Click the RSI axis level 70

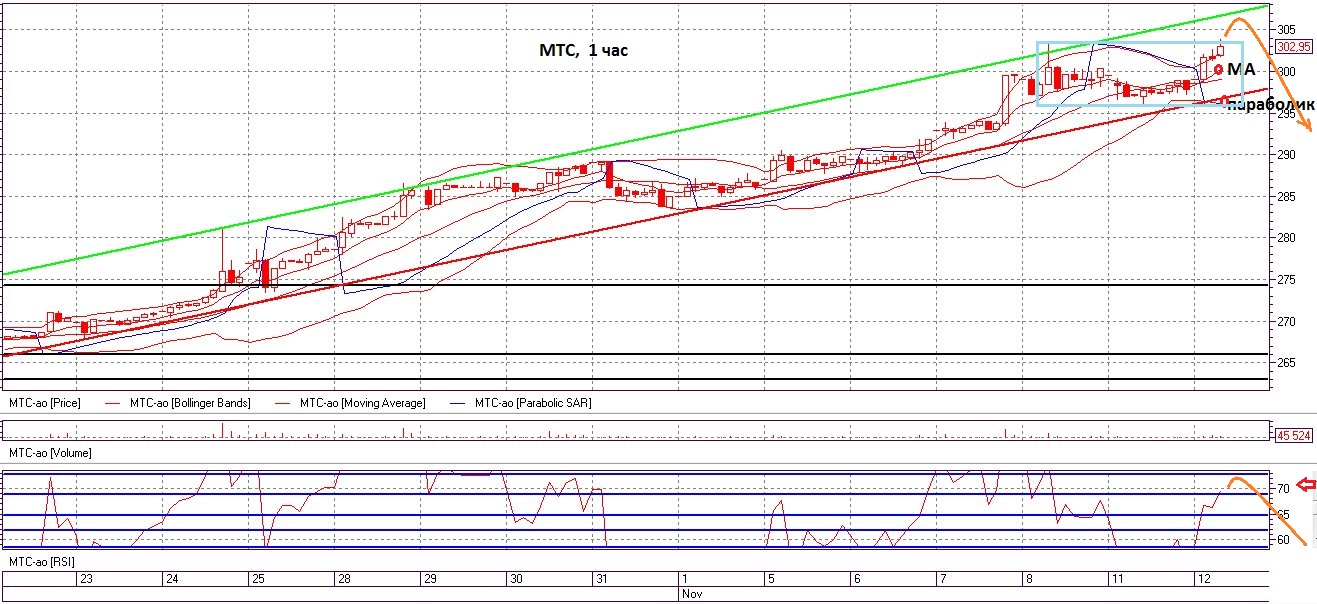point(1282,489)
